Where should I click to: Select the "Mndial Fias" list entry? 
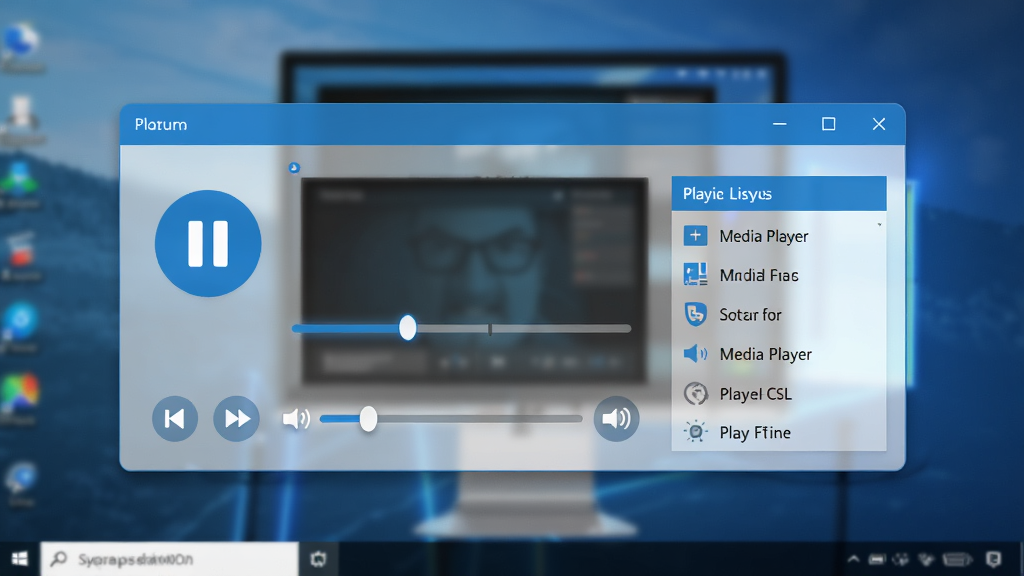click(778, 275)
